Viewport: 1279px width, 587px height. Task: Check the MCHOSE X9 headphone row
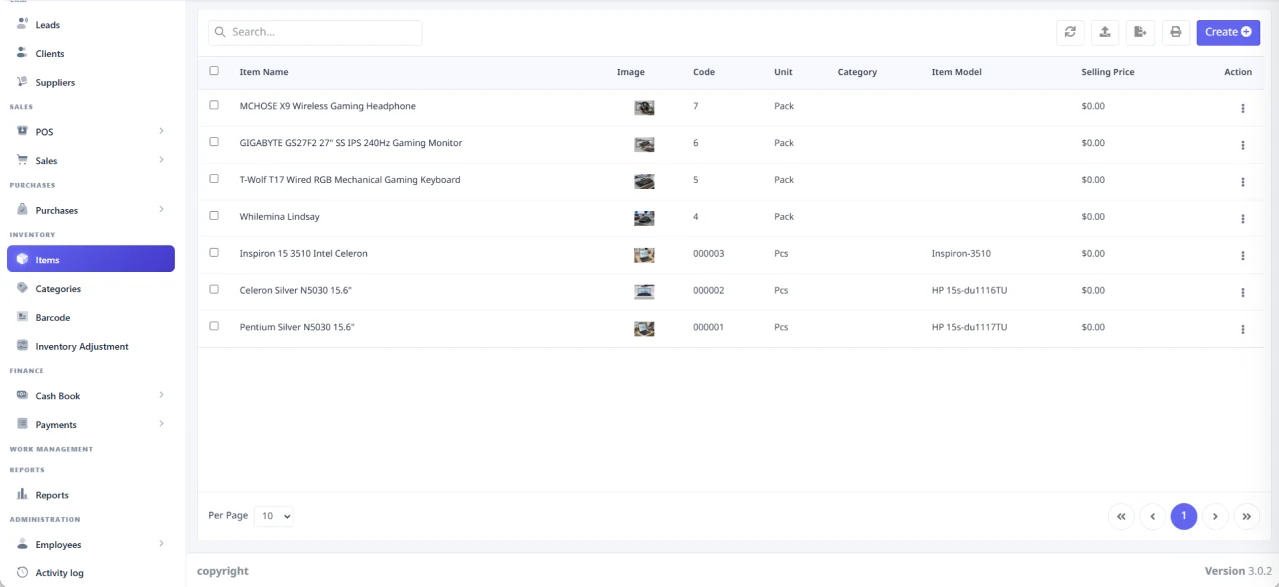point(214,105)
